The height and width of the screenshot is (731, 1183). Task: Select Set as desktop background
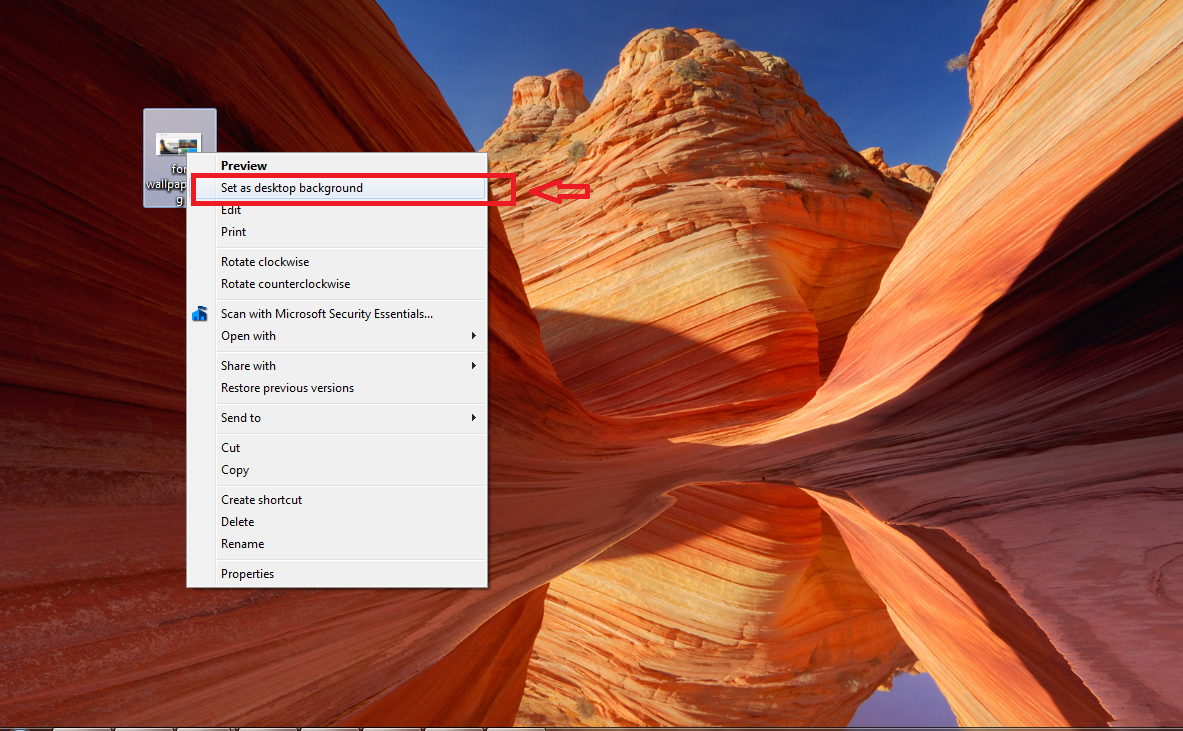pyautogui.click(x=292, y=188)
